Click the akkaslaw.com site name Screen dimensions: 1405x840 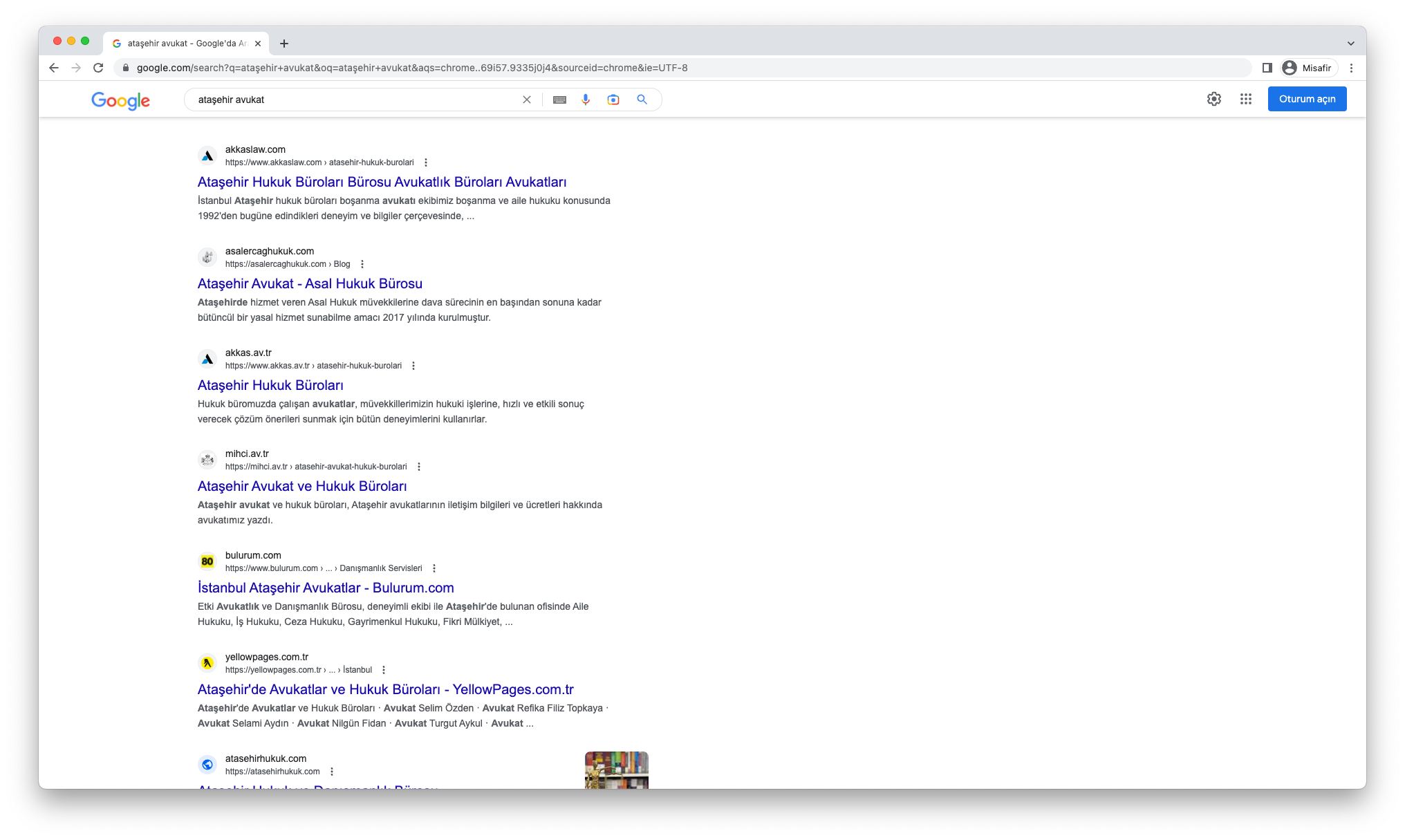coord(255,149)
